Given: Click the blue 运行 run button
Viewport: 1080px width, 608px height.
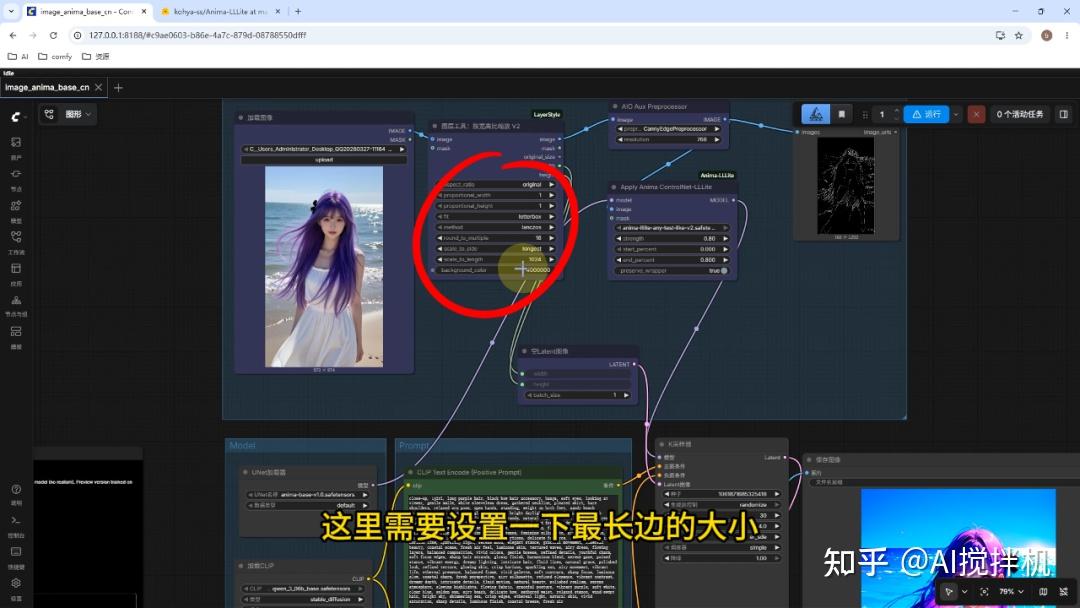Looking at the screenshot, I should (x=926, y=114).
